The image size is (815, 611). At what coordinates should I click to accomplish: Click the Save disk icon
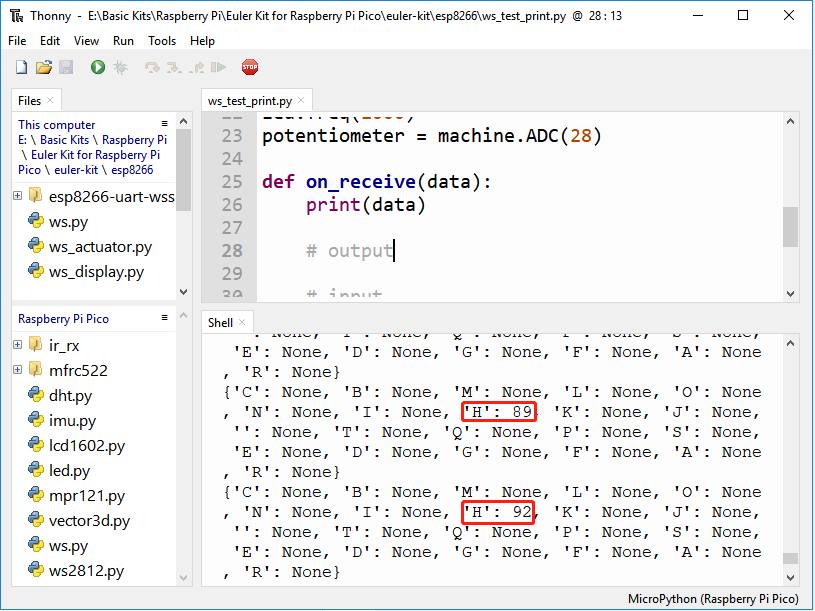coord(66,67)
